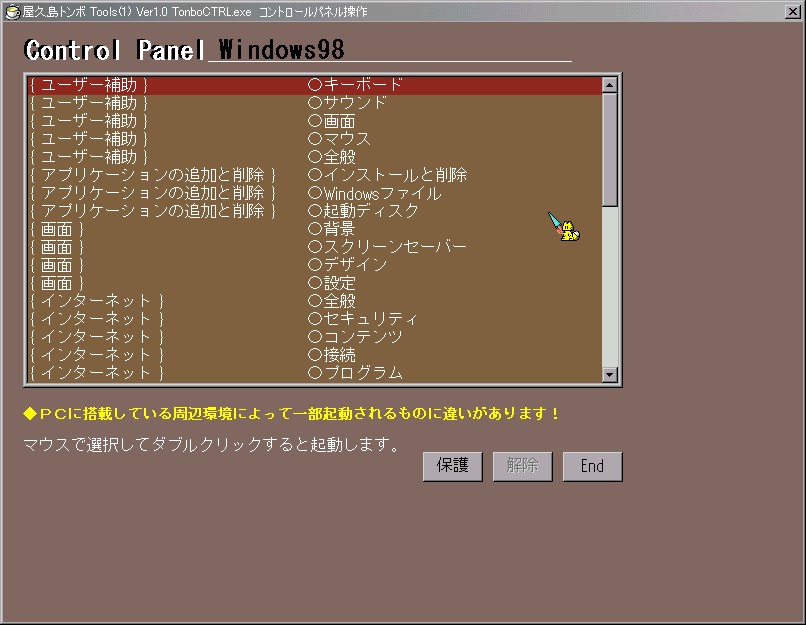Click the list's vertical scrollbar thumb
Screen dimensions: 806x625
click(x=610, y=150)
